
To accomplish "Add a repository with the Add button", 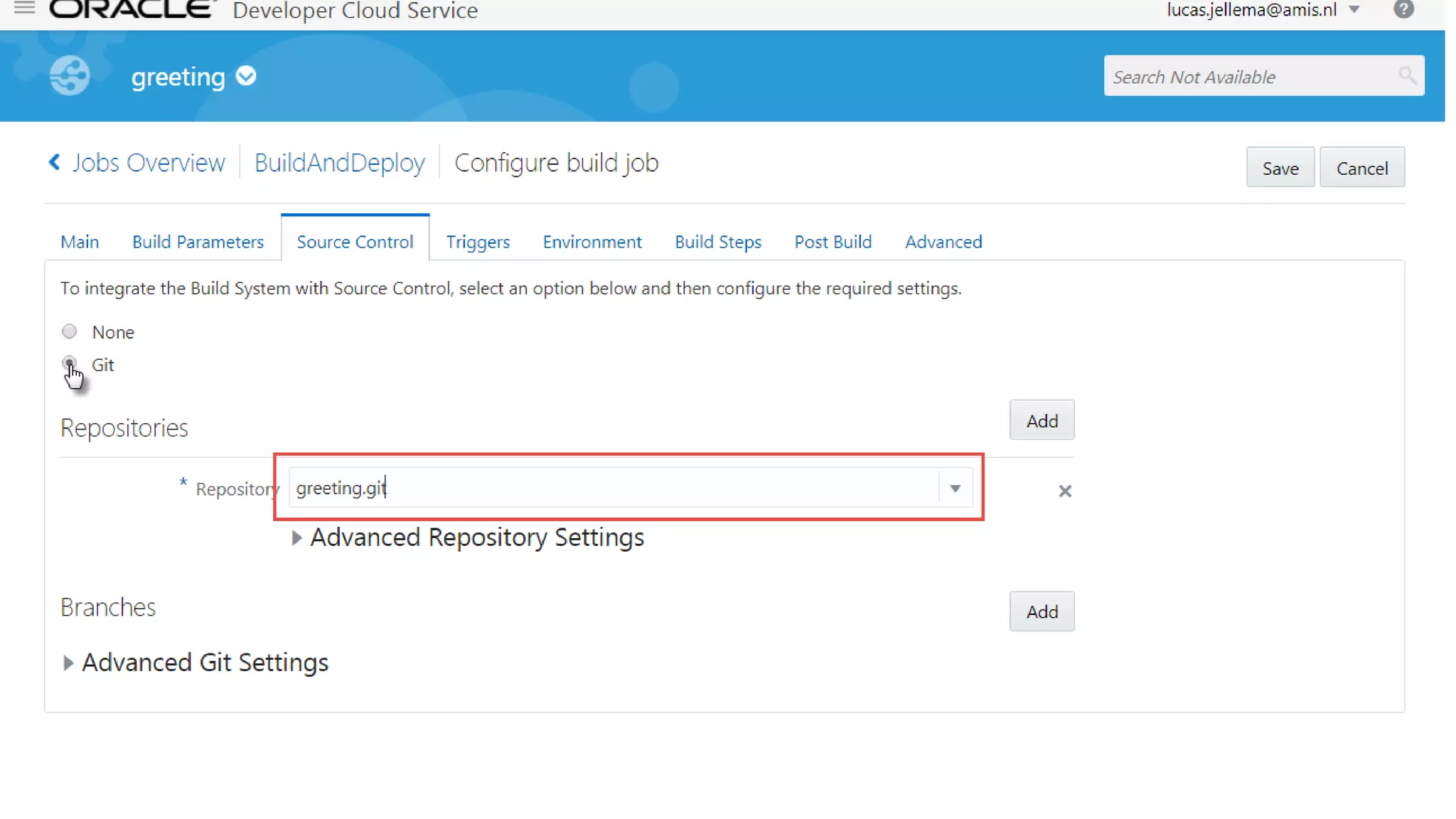I will pyautogui.click(x=1042, y=421).
